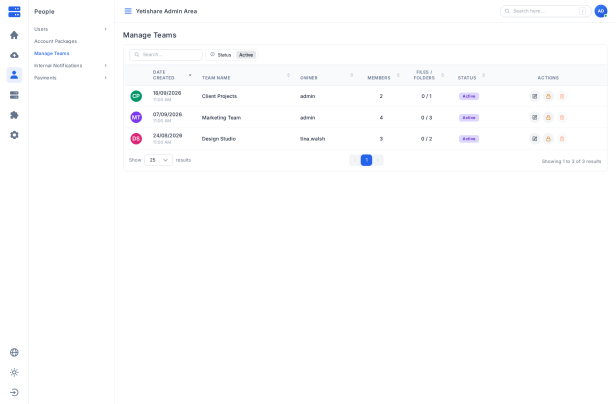Click the DS team avatar

pyautogui.click(x=136, y=138)
